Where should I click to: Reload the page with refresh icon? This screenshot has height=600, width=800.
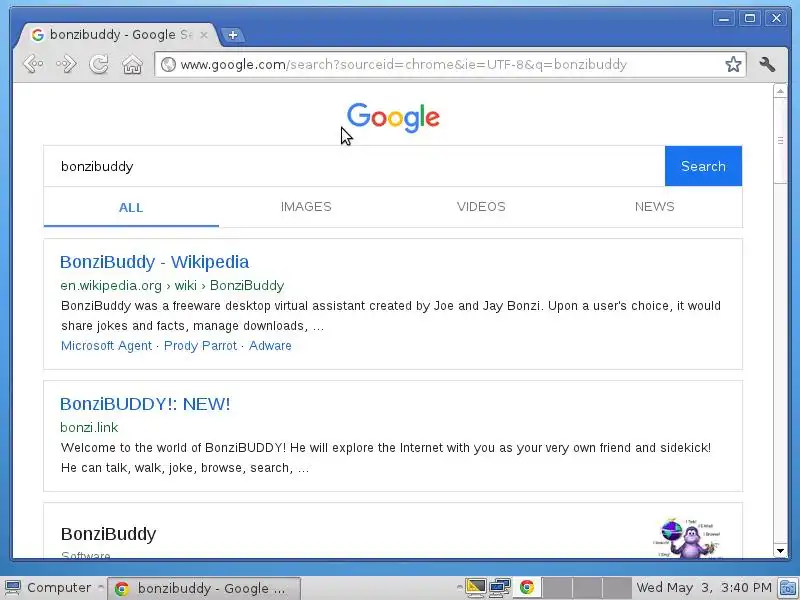pyautogui.click(x=99, y=64)
